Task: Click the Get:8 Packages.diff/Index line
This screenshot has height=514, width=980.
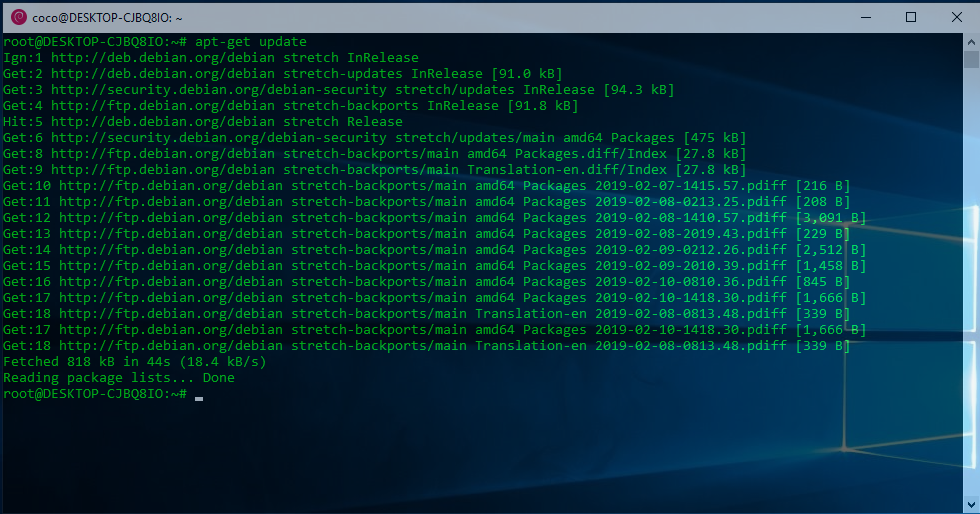Action: 374,154
